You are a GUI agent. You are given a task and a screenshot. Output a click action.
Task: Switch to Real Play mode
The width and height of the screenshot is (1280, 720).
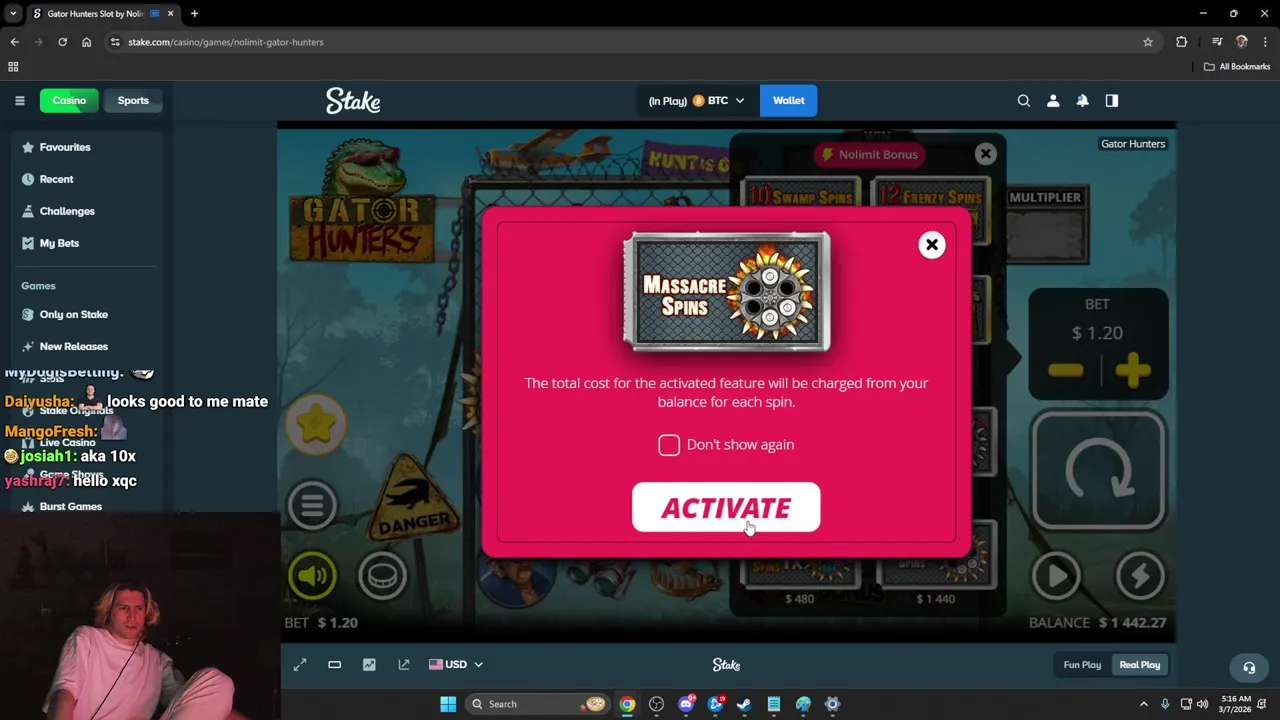1140,665
